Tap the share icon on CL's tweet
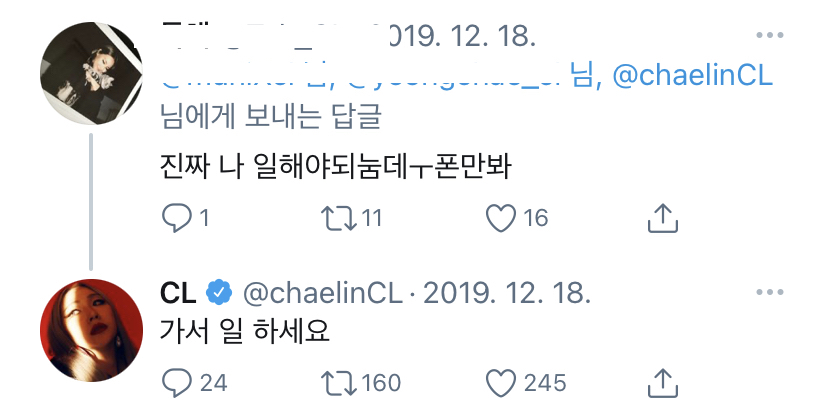 664,381
